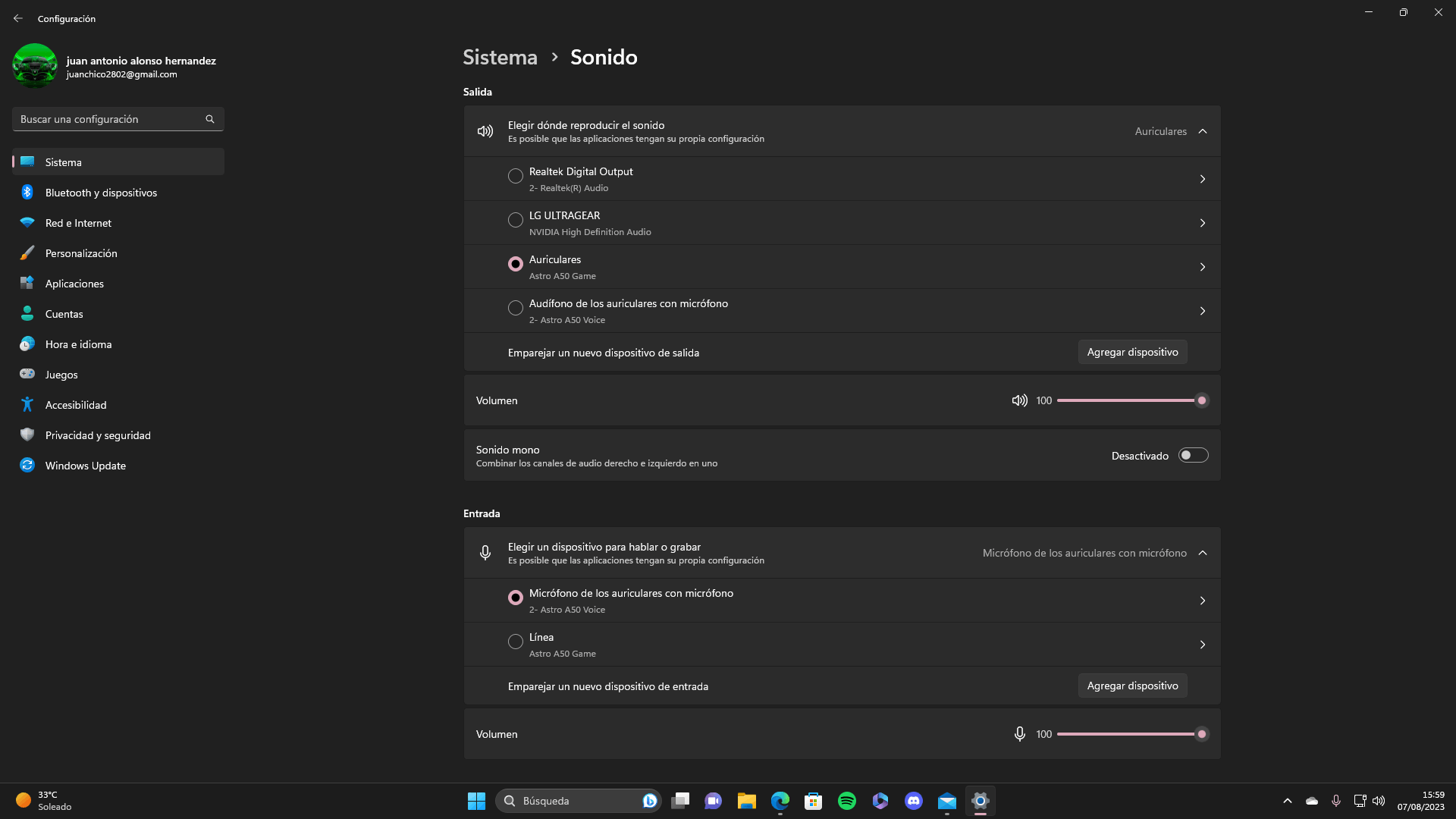Open Spotify from the taskbar
This screenshot has height=819, width=1456.
click(x=846, y=801)
